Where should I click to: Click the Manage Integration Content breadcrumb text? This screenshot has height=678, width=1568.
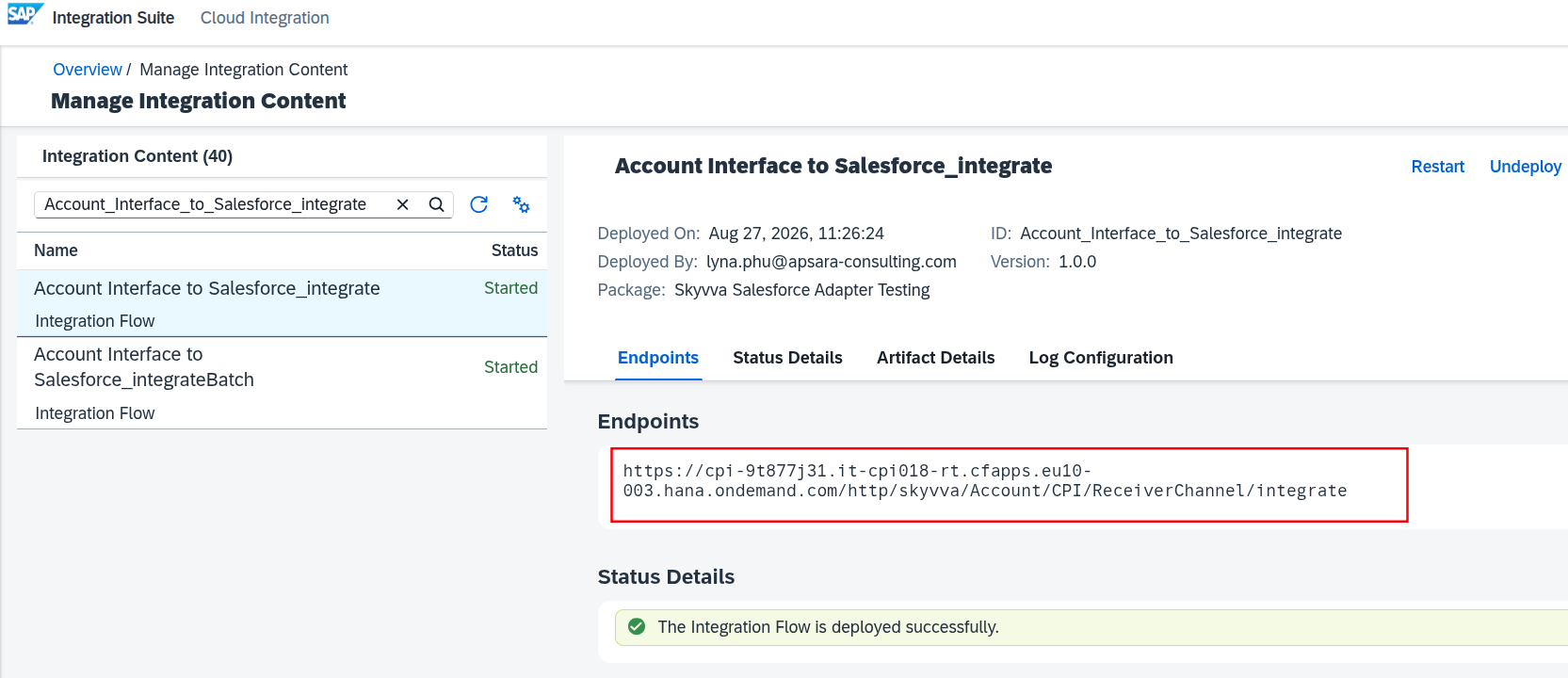[x=244, y=70]
